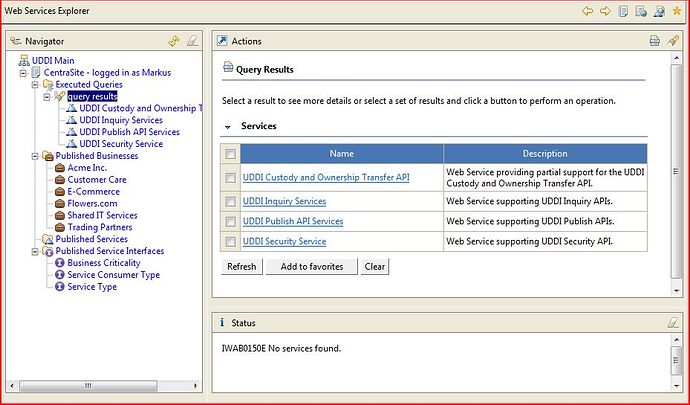Click Published Service Interfaces folder icon
This screenshot has height=405, width=690.
tap(48, 250)
